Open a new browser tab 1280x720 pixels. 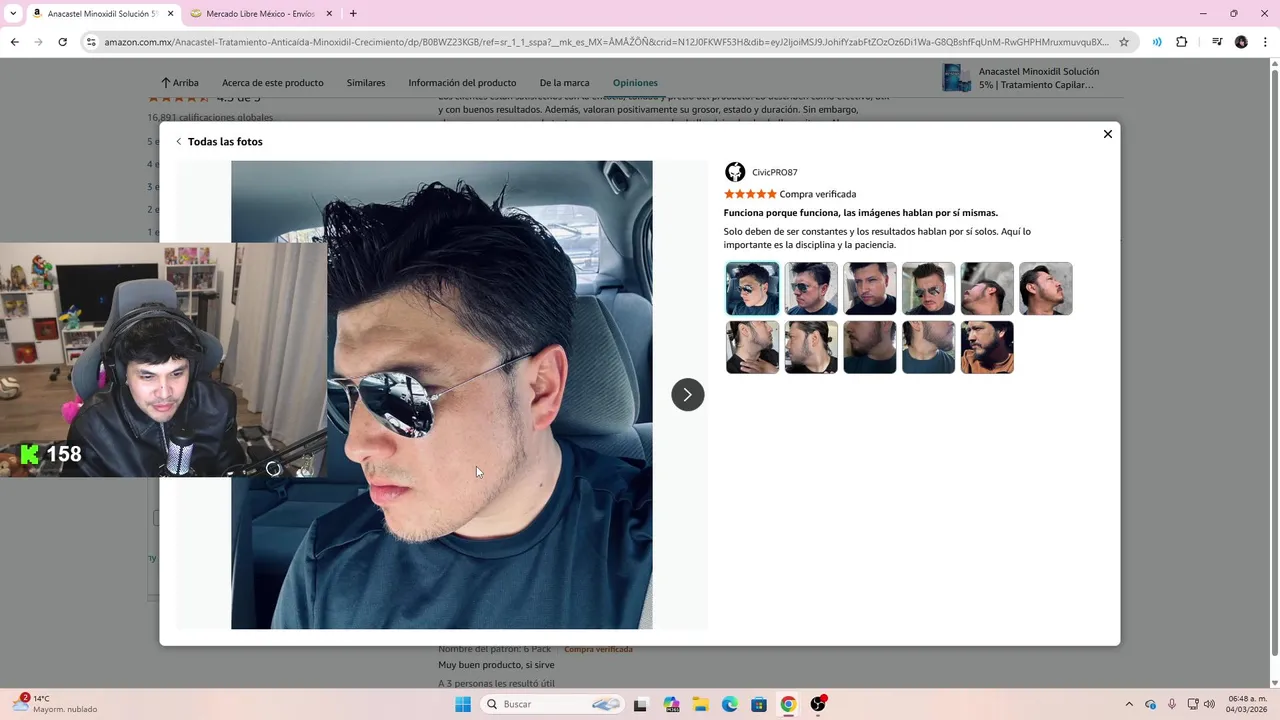[353, 14]
